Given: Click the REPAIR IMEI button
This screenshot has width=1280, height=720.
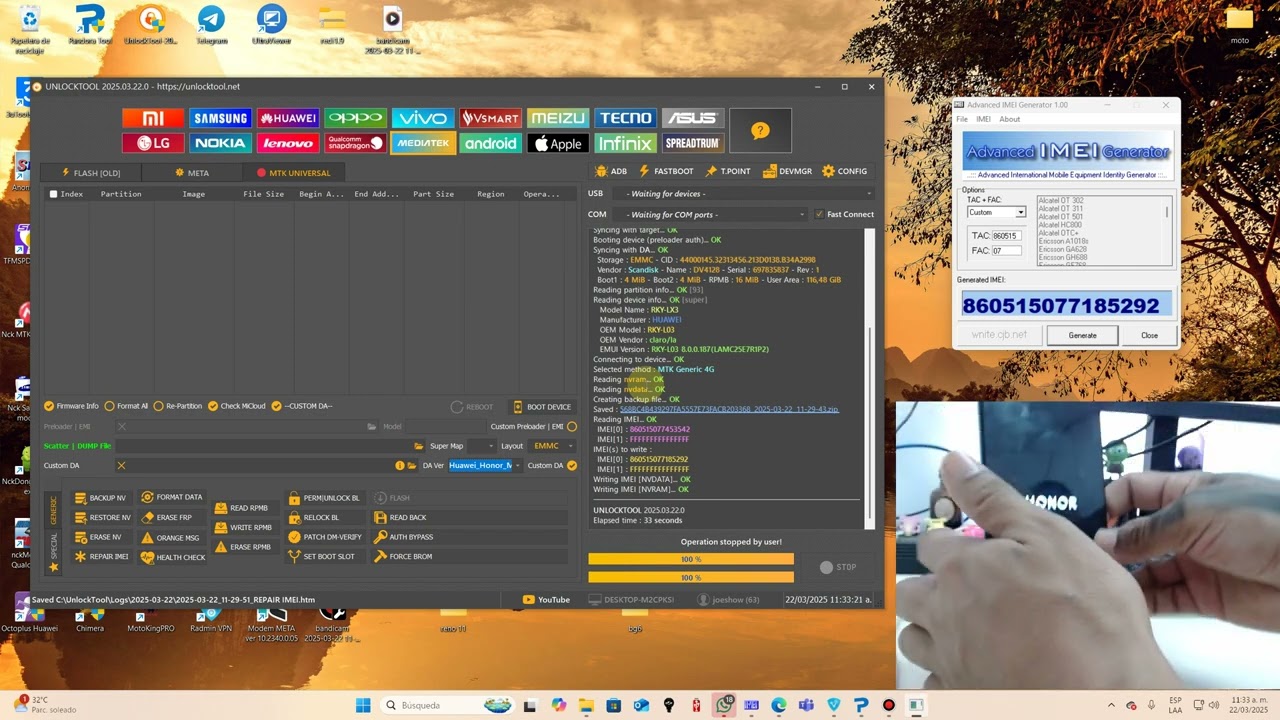Looking at the screenshot, I should [101, 556].
